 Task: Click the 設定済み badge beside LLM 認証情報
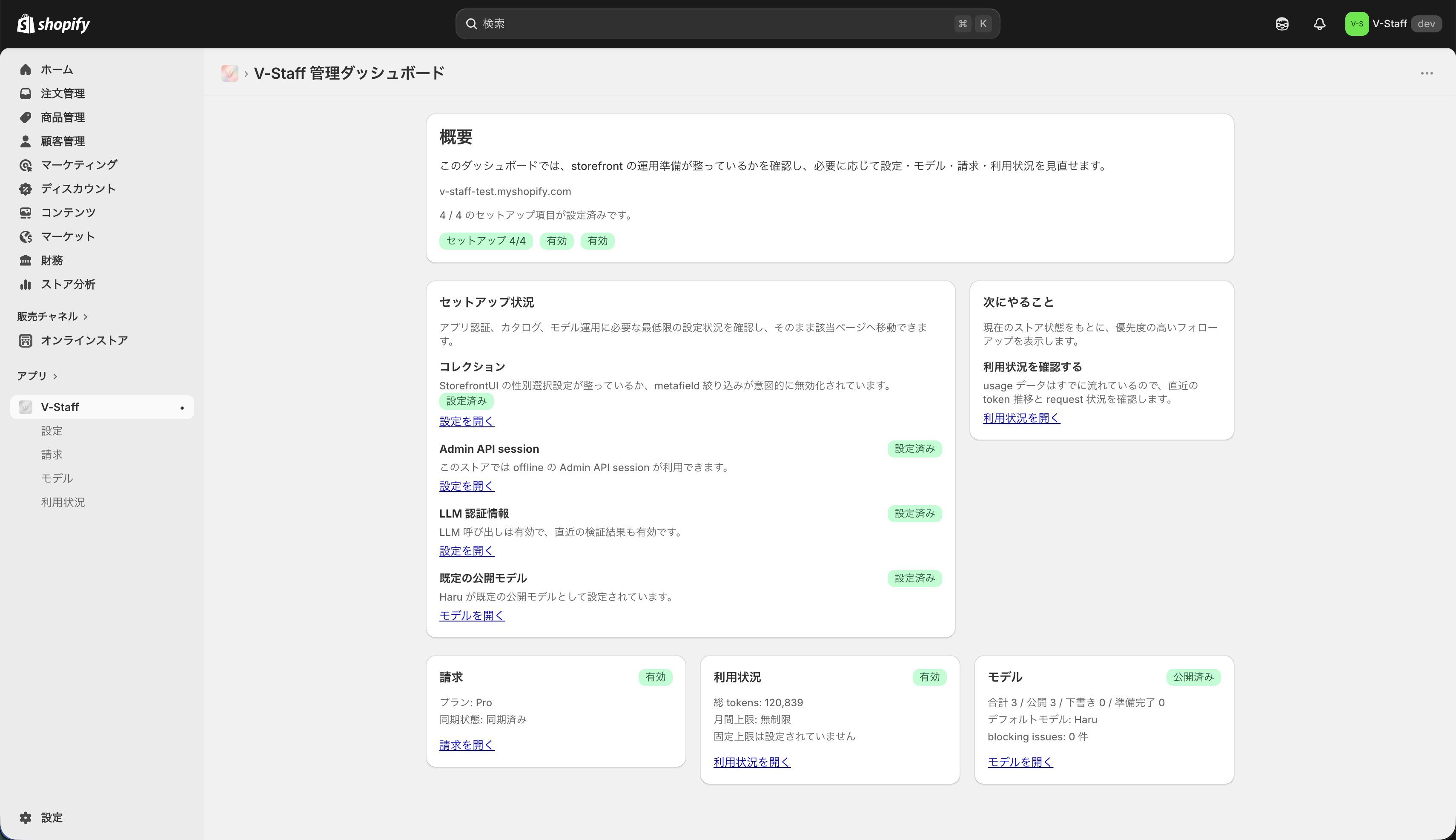pos(914,513)
